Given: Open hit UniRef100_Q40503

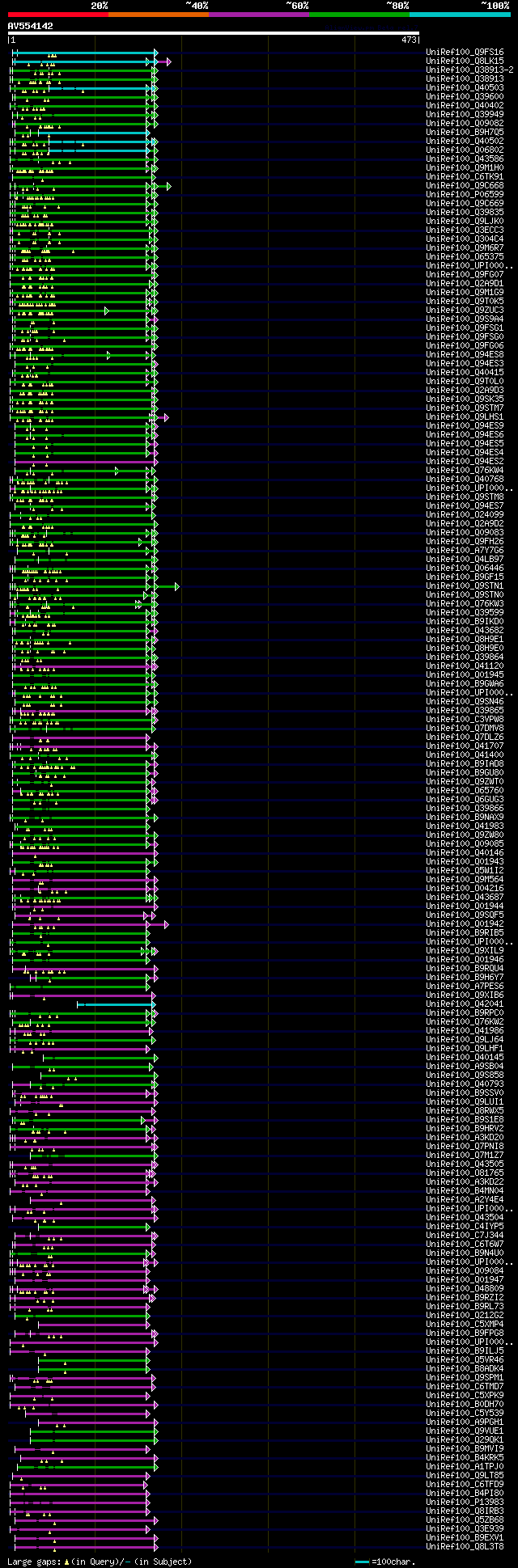Looking at the screenshot, I should (465, 87).
